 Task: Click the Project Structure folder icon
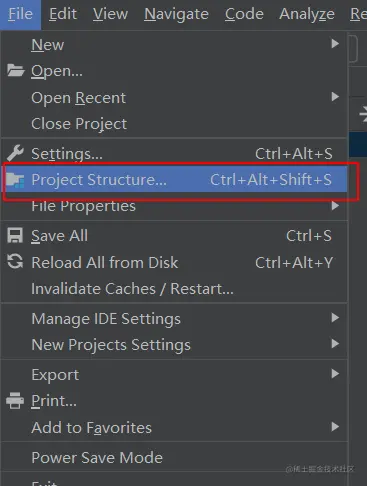click(15, 180)
